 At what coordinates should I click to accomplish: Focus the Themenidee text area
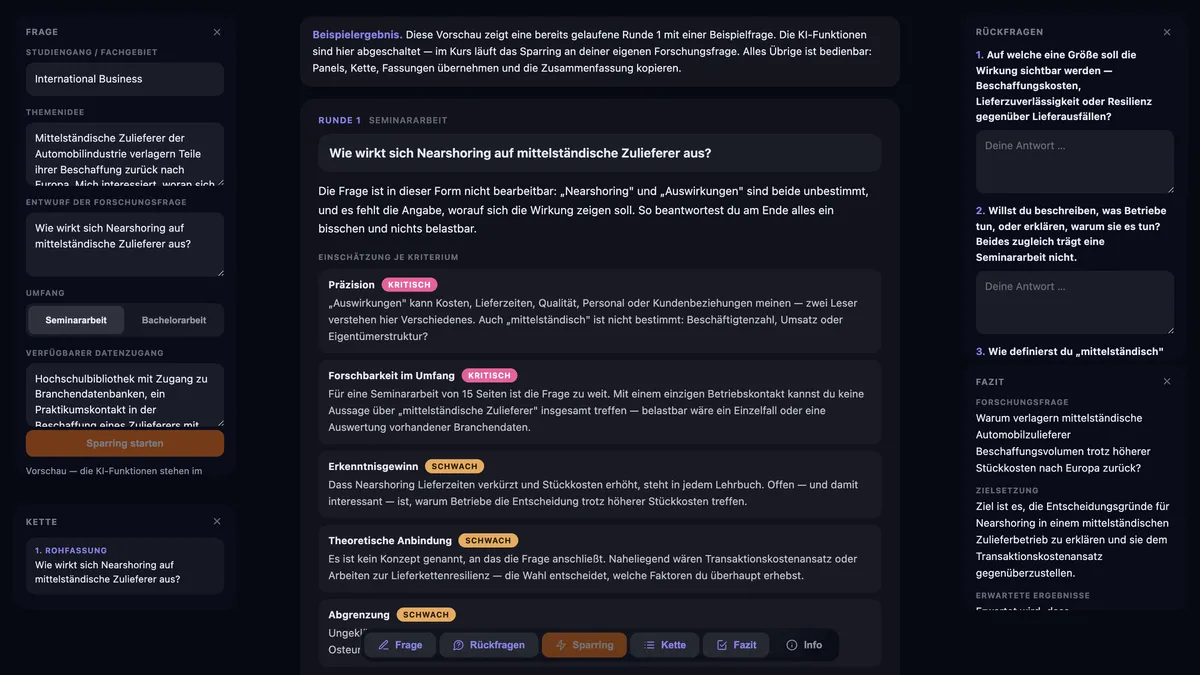click(x=125, y=154)
